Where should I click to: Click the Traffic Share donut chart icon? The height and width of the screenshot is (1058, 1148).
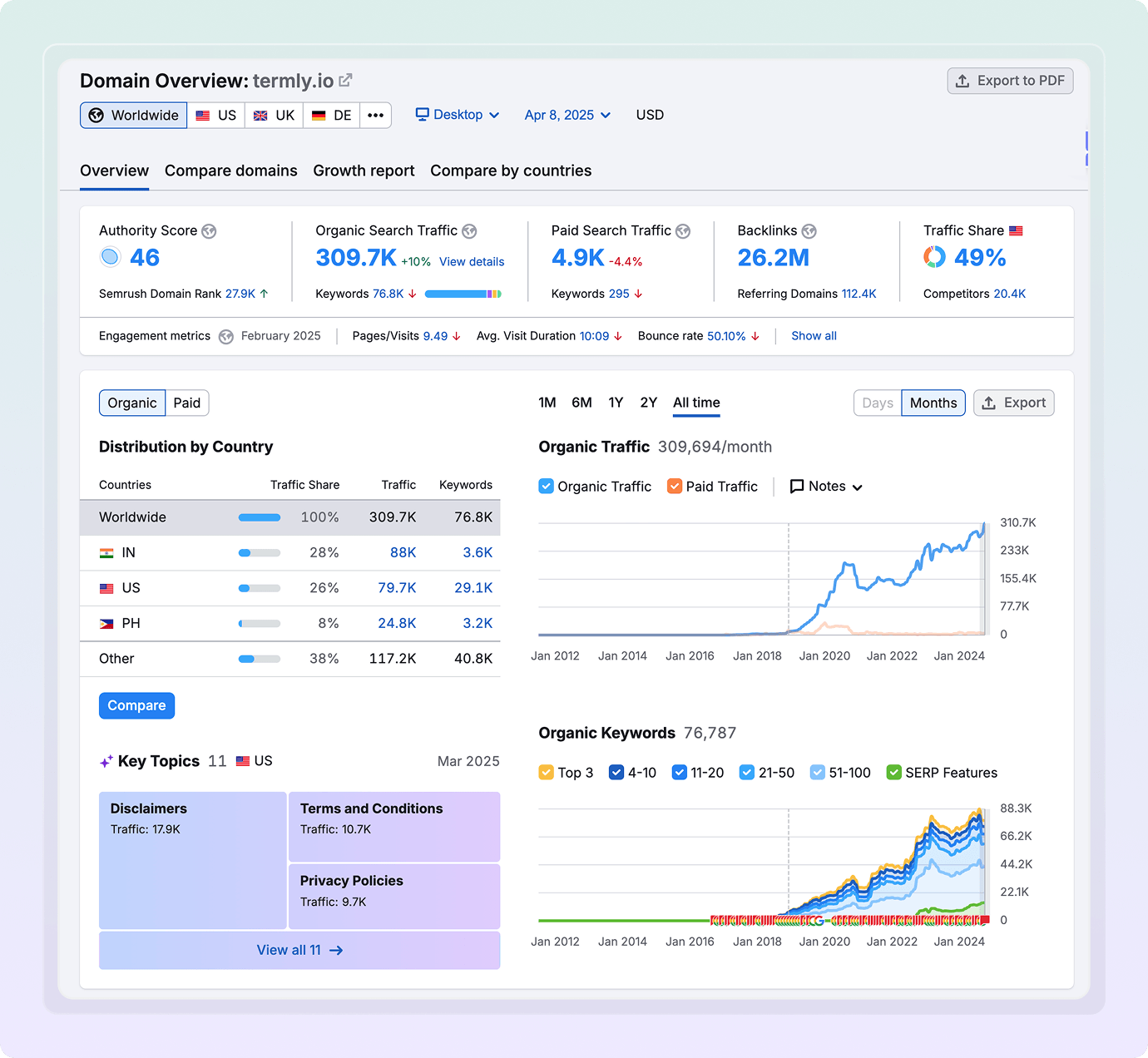[x=934, y=258]
